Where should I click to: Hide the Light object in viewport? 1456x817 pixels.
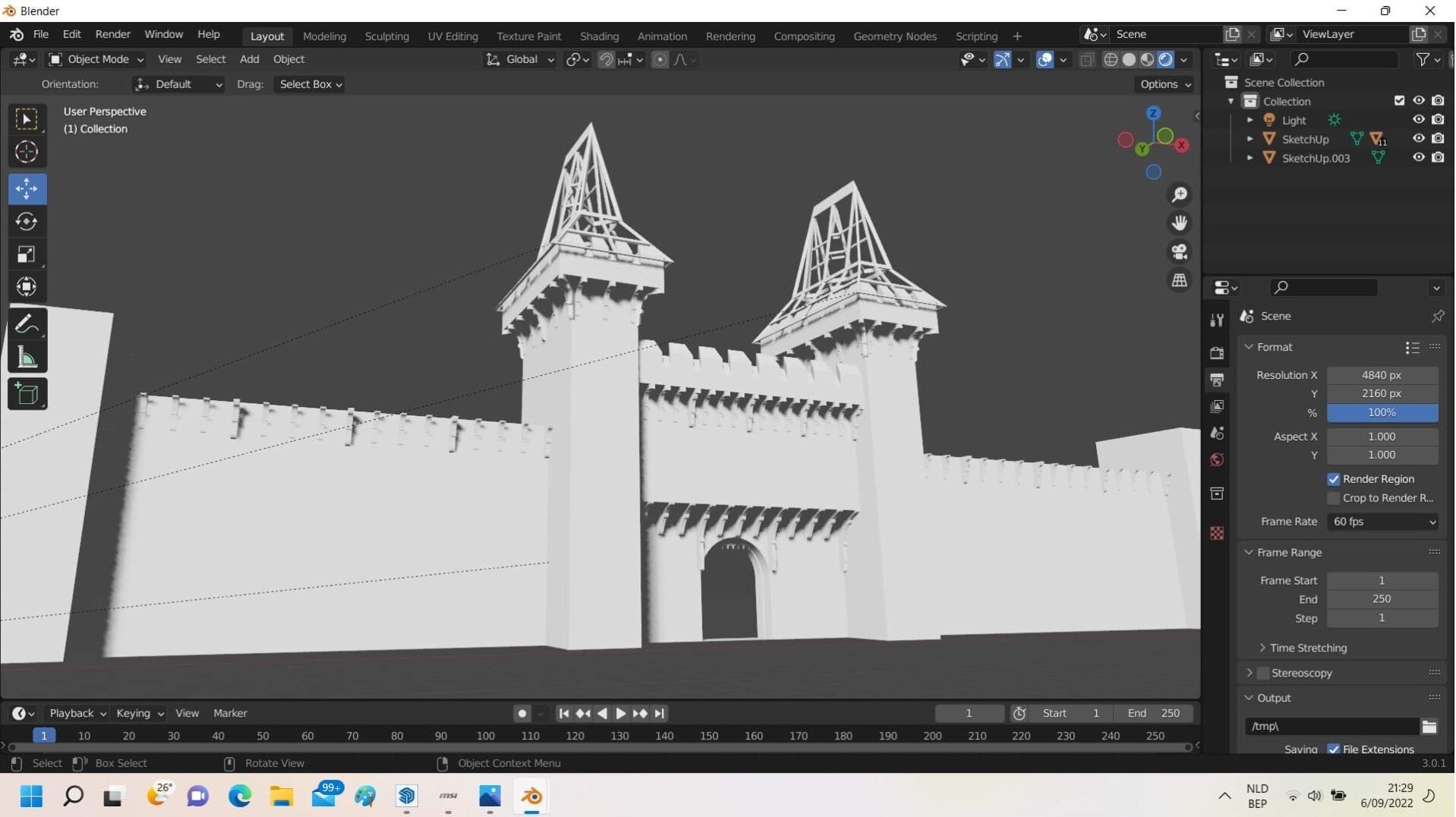pos(1417,120)
